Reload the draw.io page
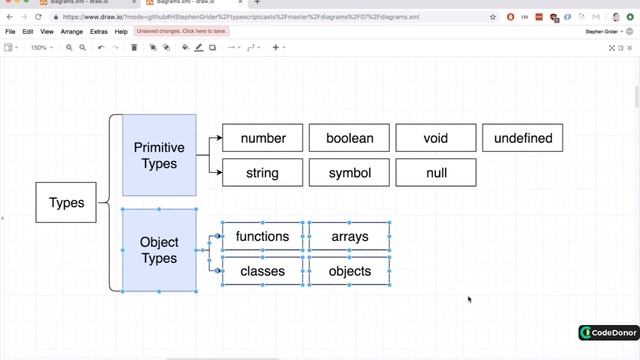The image size is (640, 360). (x=38, y=17)
